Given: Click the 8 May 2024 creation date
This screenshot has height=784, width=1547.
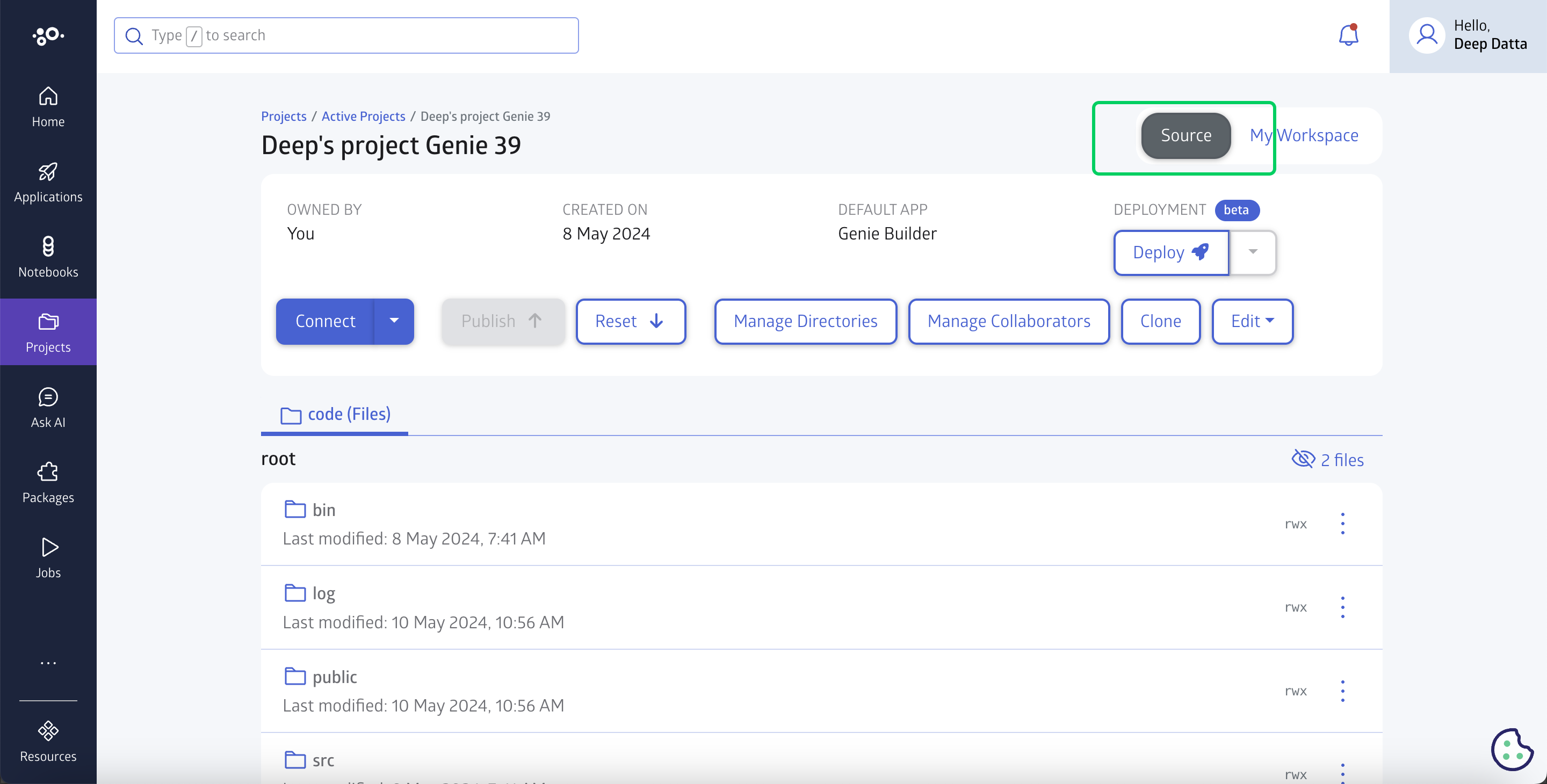Looking at the screenshot, I should 606,233.
